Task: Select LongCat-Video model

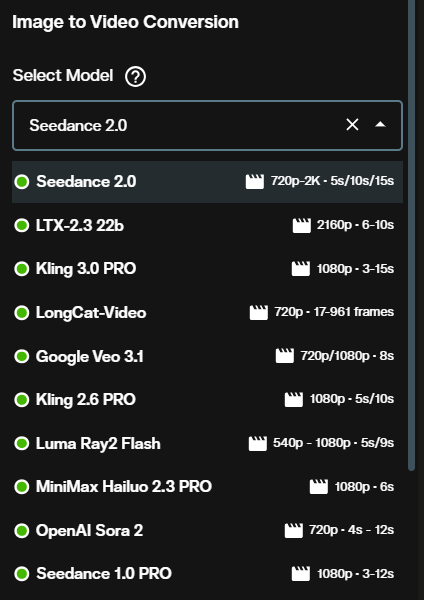Action: point(207,313)
